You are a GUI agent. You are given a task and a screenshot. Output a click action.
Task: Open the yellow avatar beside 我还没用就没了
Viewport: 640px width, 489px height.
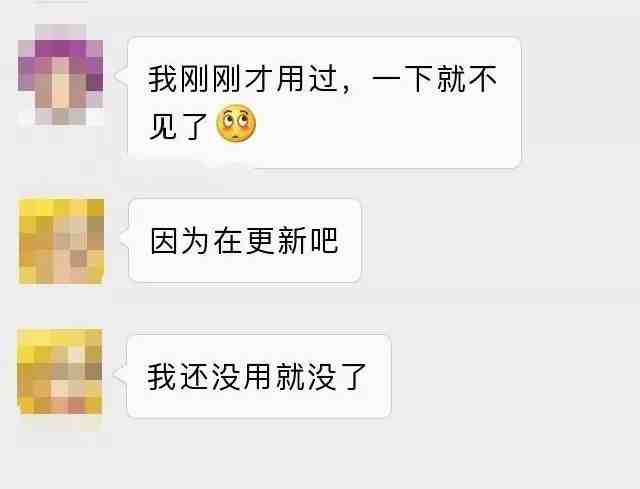coord(60,371)
